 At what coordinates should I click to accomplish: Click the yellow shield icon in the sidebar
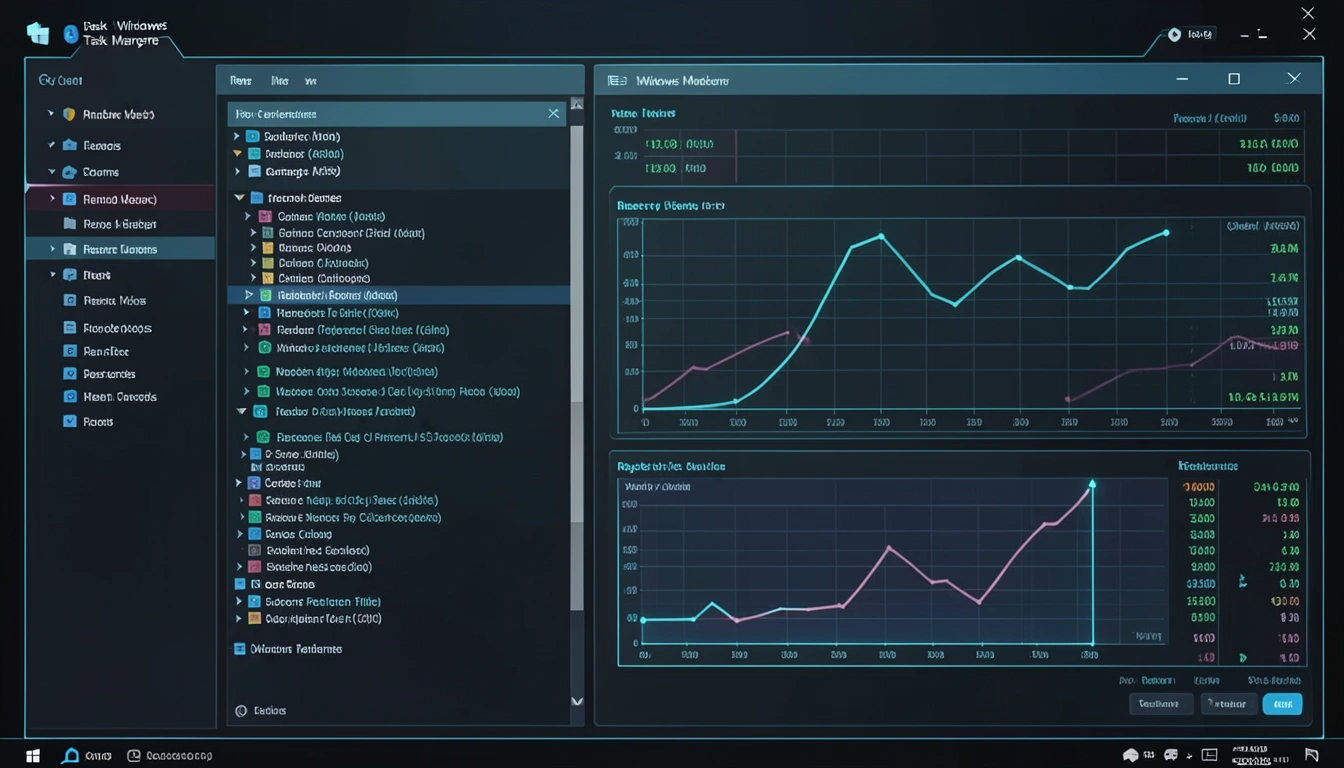(69, 114)
